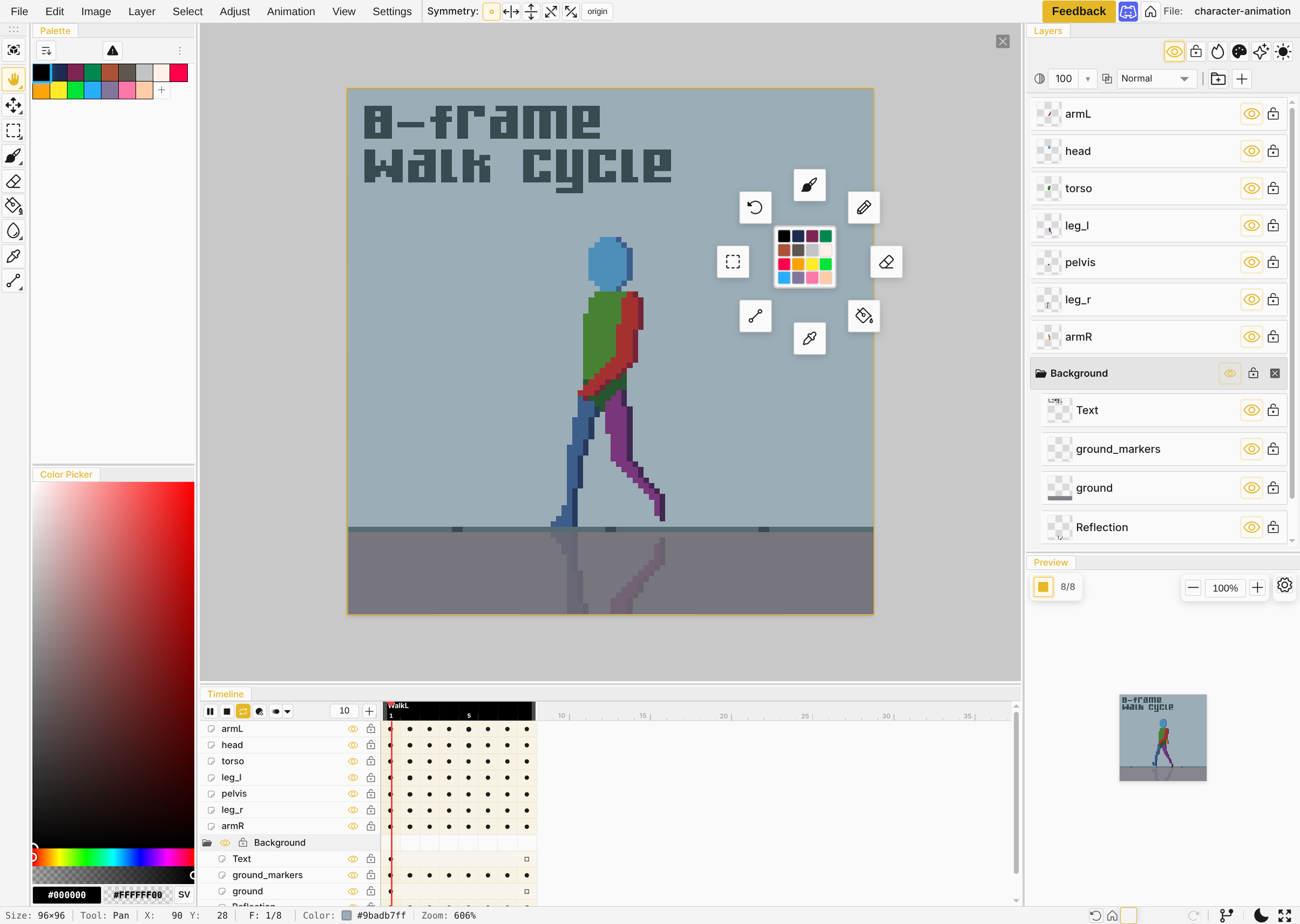The width and height of the screenshot is (1300, 924).
Task: Open the Animation menu
Action: tap(290, 11)
